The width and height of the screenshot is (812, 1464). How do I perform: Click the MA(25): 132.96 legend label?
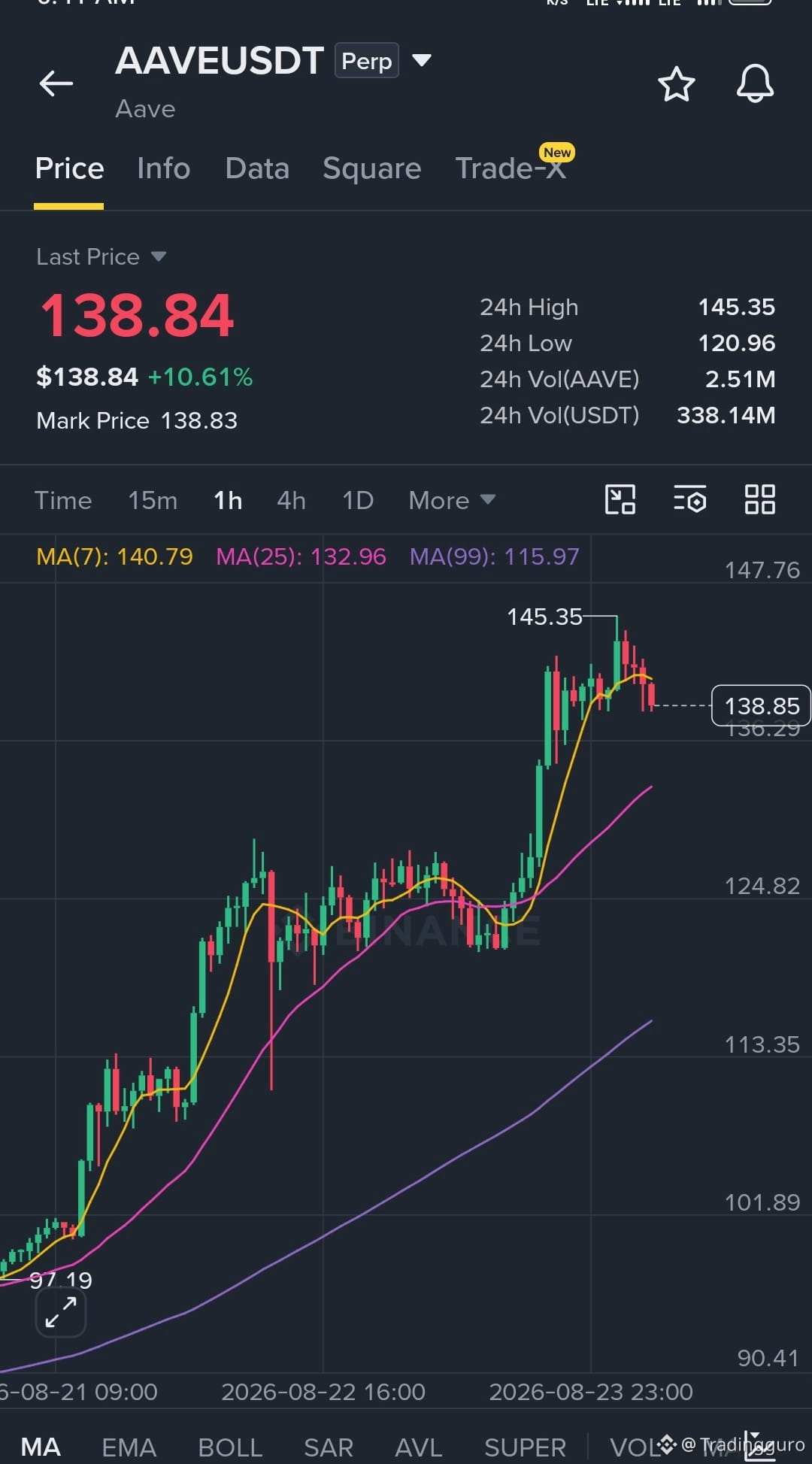(x=301, y=556)
